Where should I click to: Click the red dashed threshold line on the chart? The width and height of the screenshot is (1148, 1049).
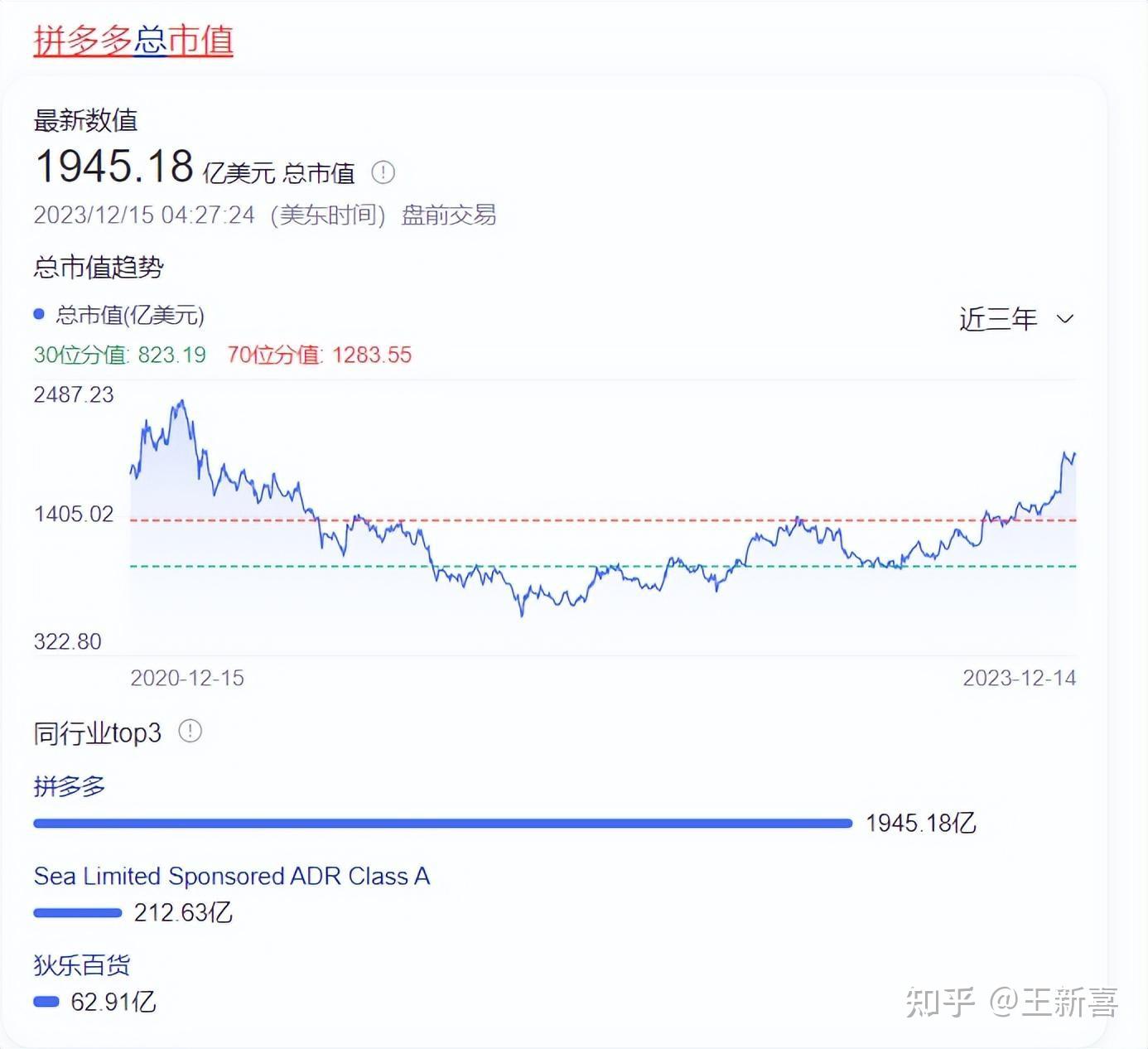tap(580, 520)
